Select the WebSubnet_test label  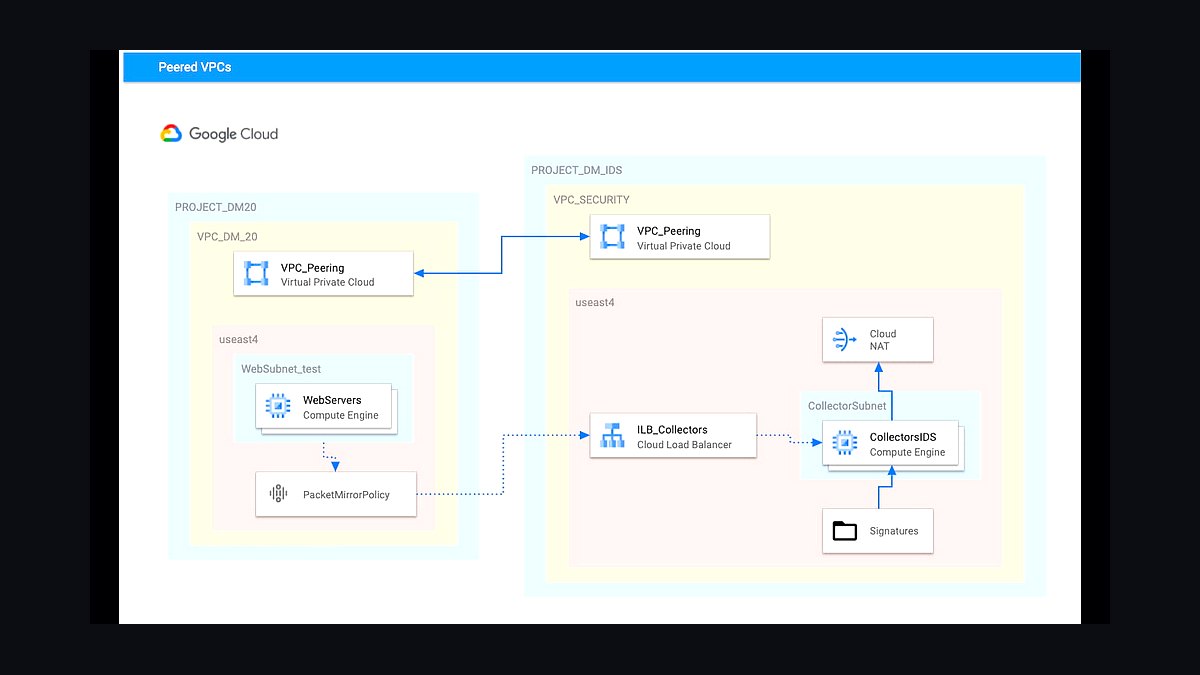point(281,369)
